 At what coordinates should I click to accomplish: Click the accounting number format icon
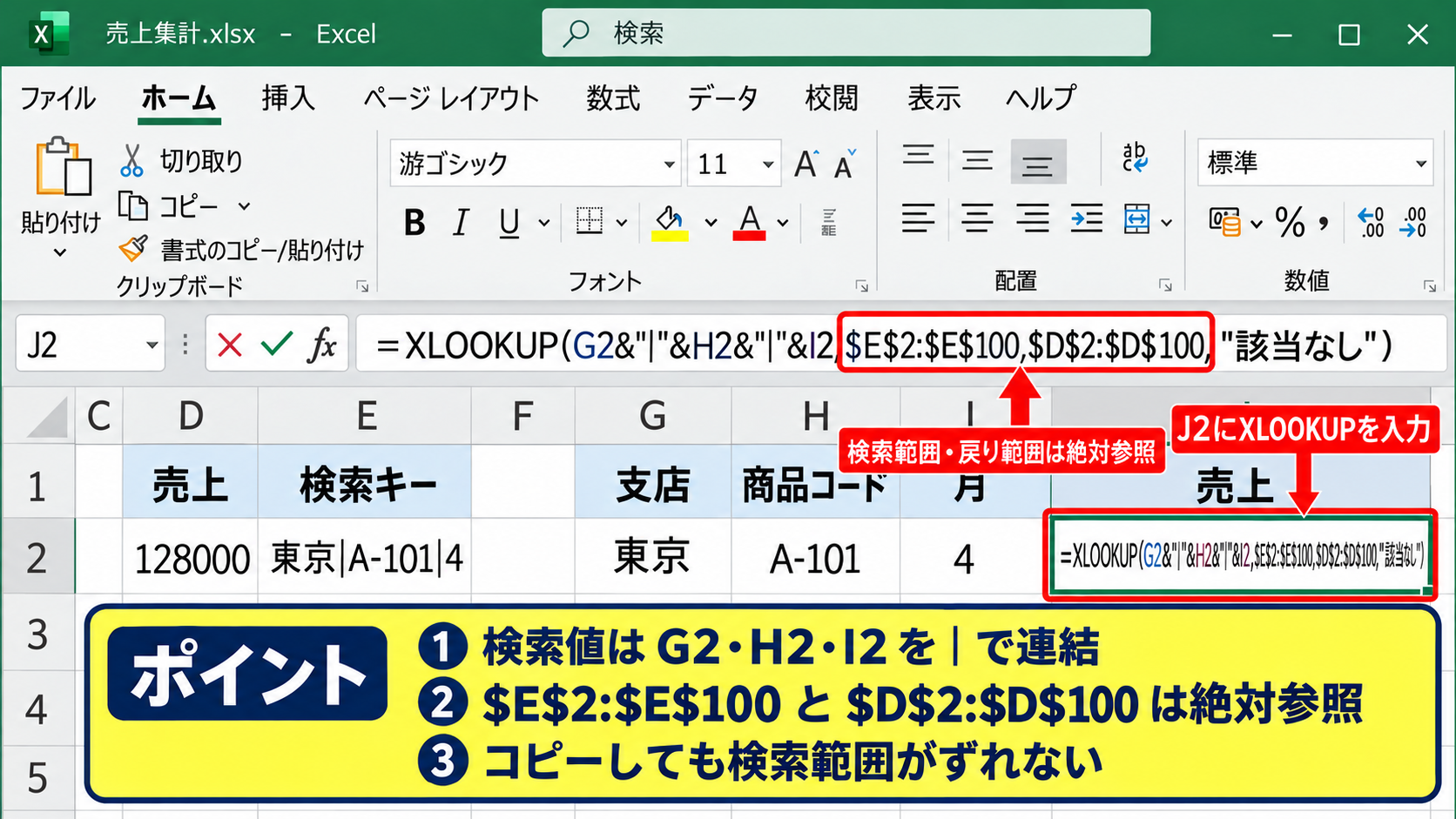1224,222
